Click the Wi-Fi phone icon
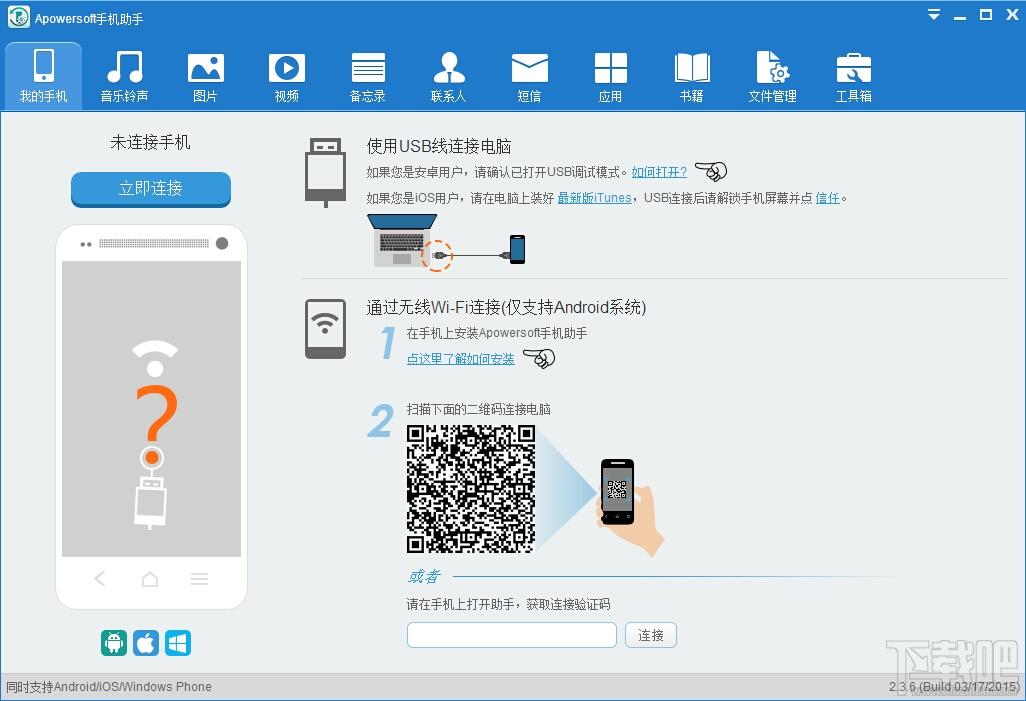This screenshot has width=1026, height=701. point(325,329)
